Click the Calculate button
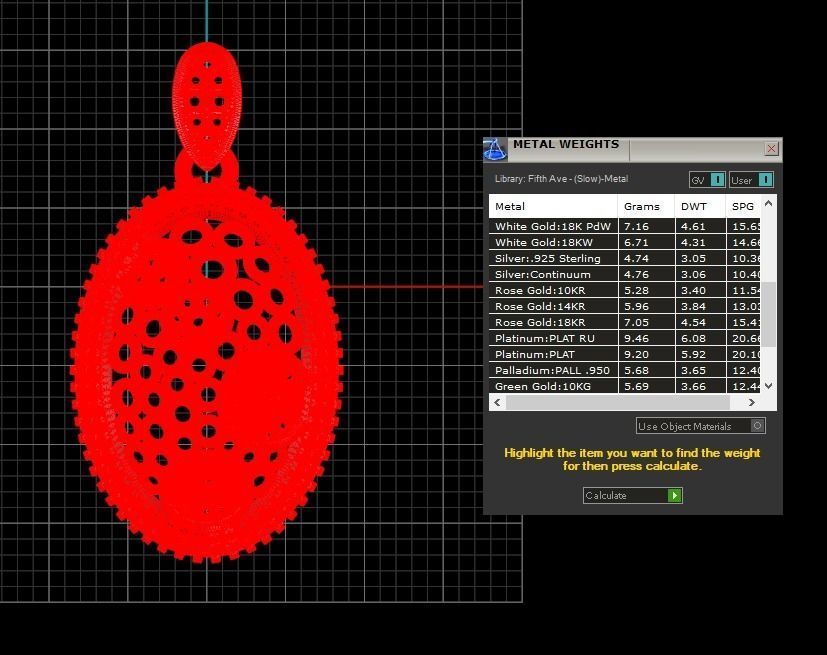This screenshot has width=827, height=655. coord(632,495)
